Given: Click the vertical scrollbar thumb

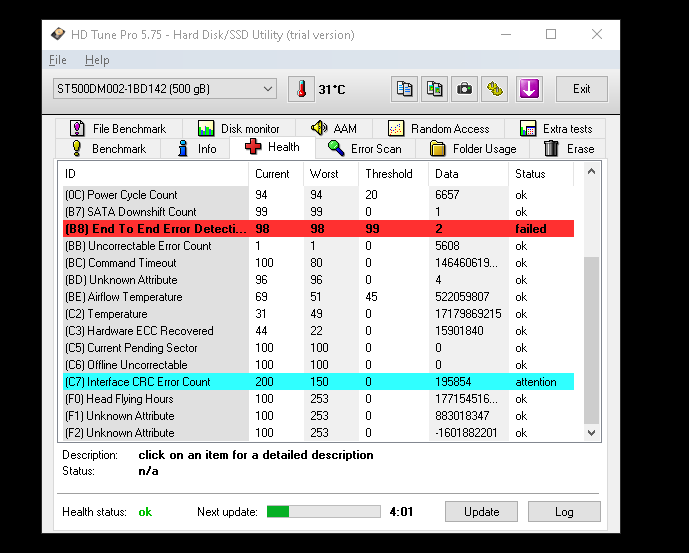Looking at the screenshot, I should (x=591, y=341).
